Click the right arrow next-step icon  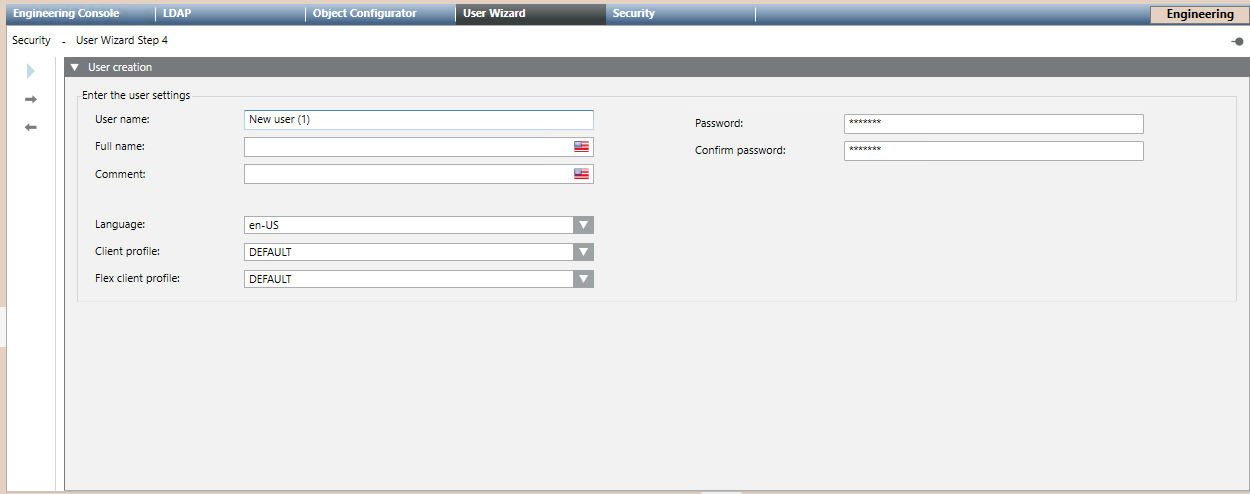(31, 99)
